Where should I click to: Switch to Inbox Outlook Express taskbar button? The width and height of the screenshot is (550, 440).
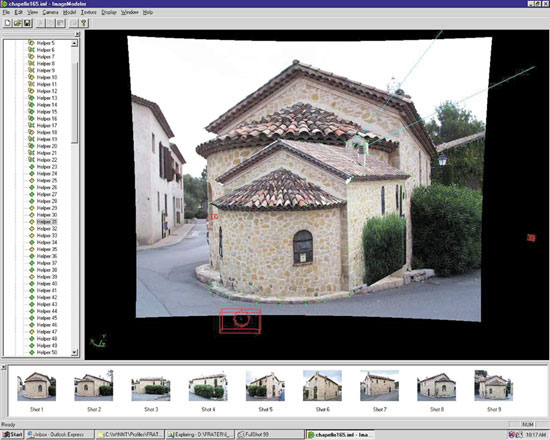point(60,435)
